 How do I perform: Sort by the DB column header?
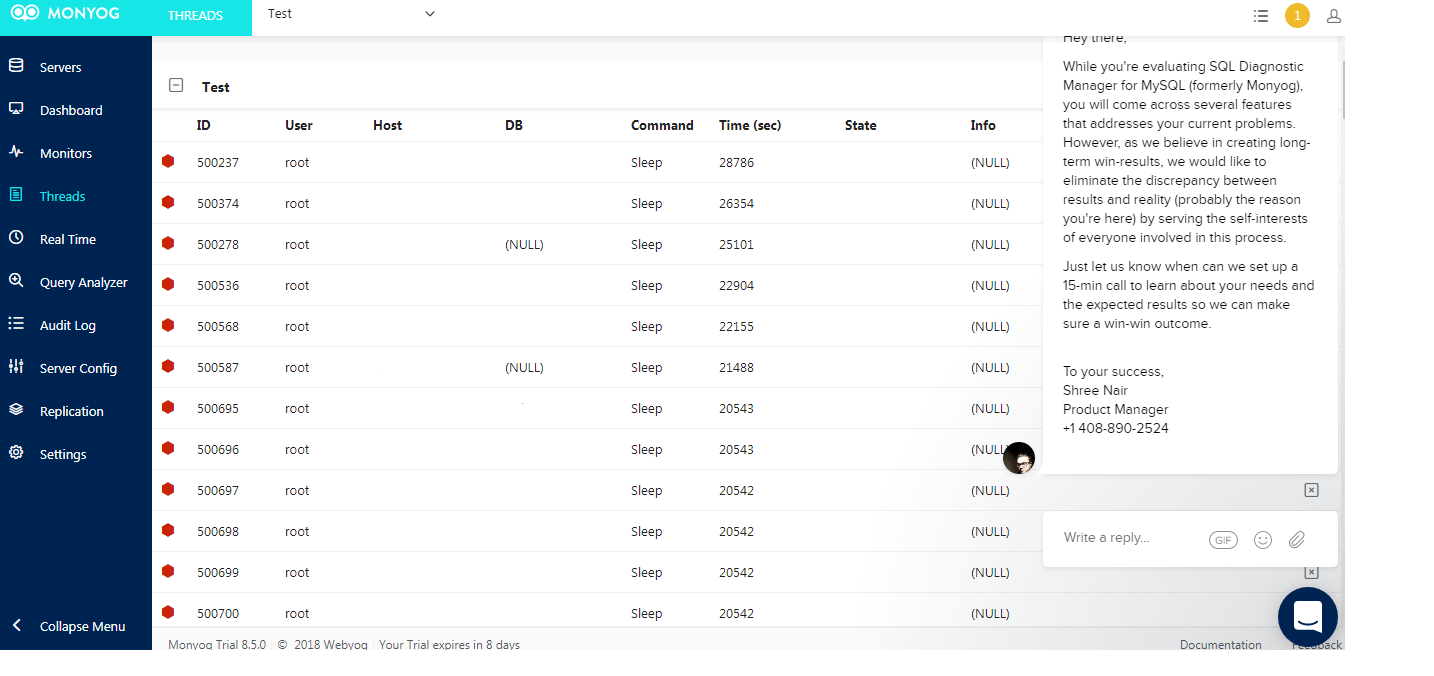[514, 125]
